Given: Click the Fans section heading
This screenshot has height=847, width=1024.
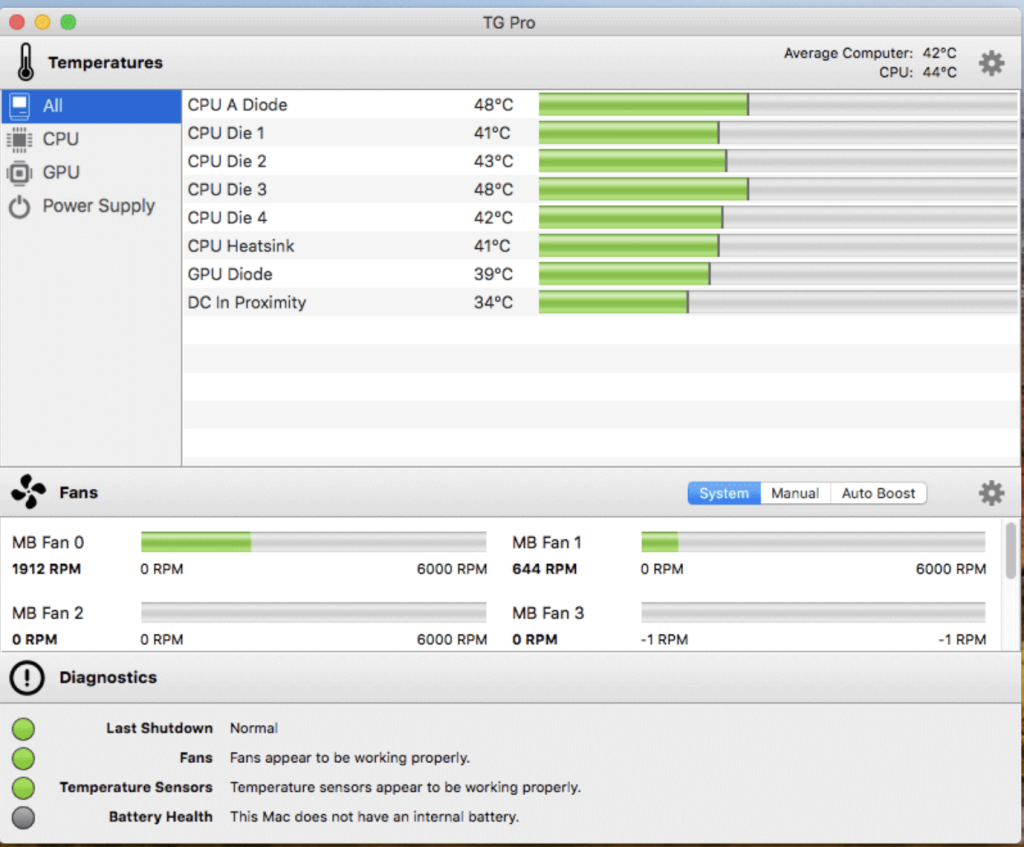Looking at the screenshot, I should click(x=78, y=492).
